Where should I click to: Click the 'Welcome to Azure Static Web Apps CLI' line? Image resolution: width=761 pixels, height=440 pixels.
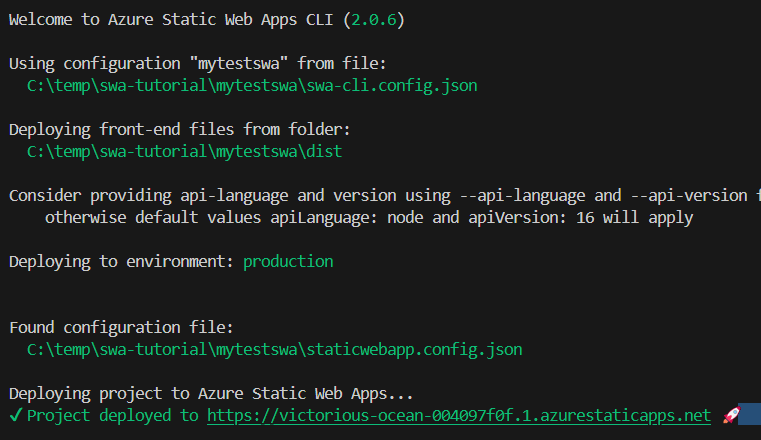coord(207,20)
